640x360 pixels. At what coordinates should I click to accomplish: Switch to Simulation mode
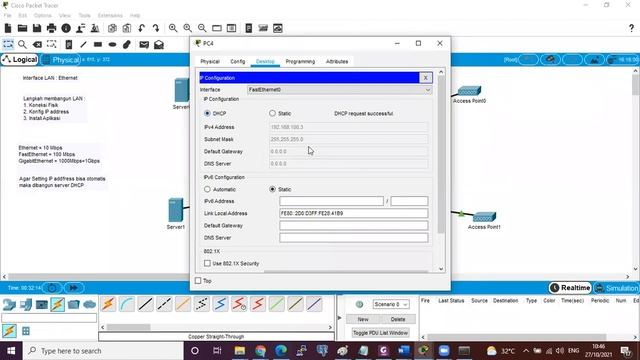pyautogui.click(x=617, y=288)
